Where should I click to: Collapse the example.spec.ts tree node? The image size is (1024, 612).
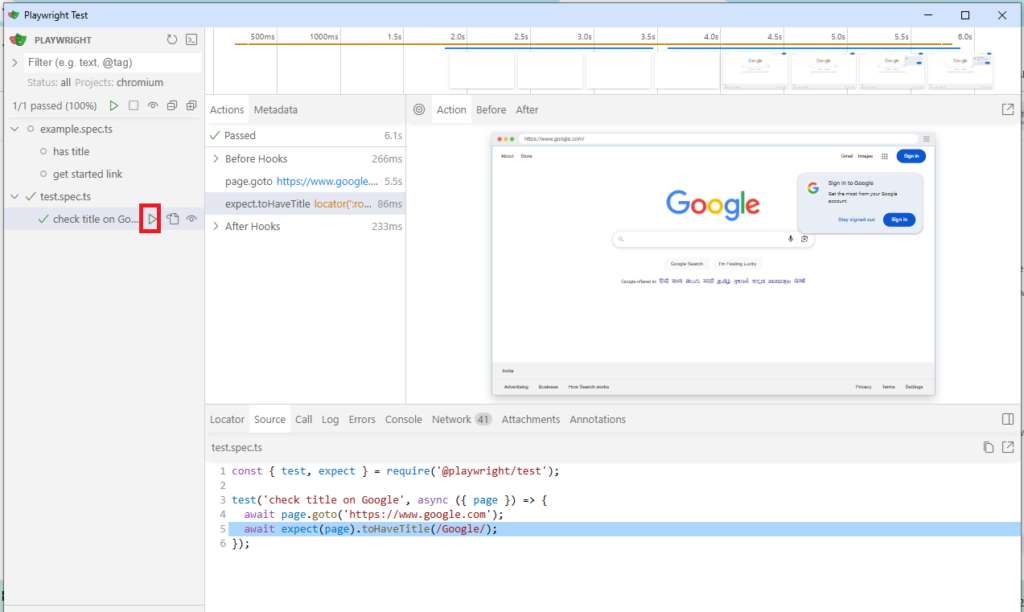tap(14, 129)
